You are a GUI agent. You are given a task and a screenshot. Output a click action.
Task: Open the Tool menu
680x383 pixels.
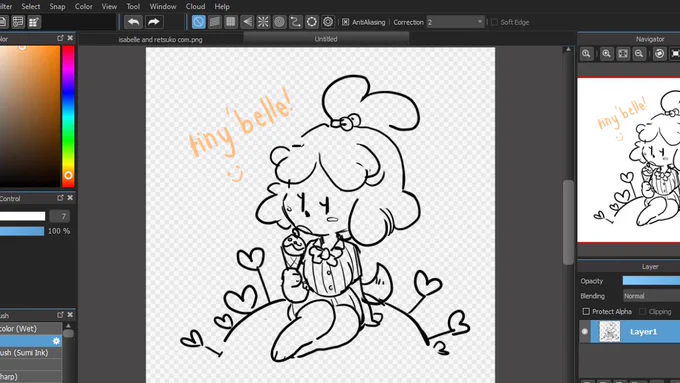point(133,7)
